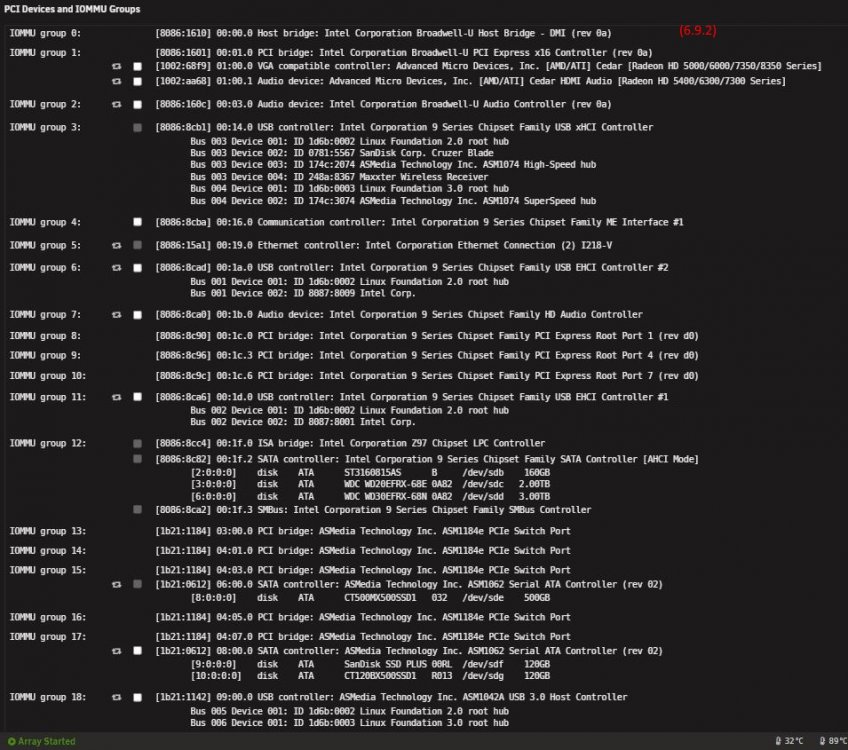Select the ASM1074 High-Speed hub line
This screenshot has width=848, height=750.
coord(393,165)
